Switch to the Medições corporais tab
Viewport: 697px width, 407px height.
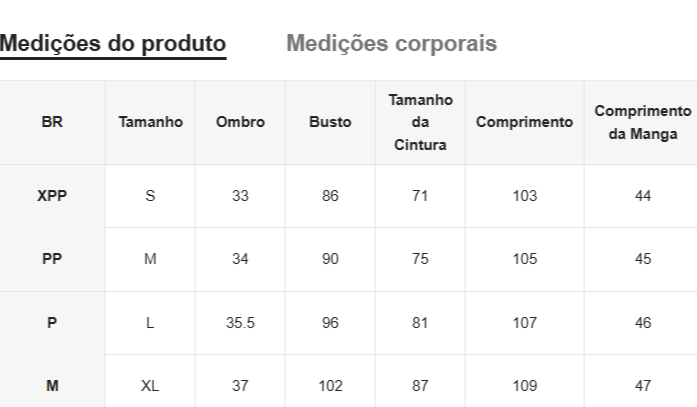click(x=391, y=44)
